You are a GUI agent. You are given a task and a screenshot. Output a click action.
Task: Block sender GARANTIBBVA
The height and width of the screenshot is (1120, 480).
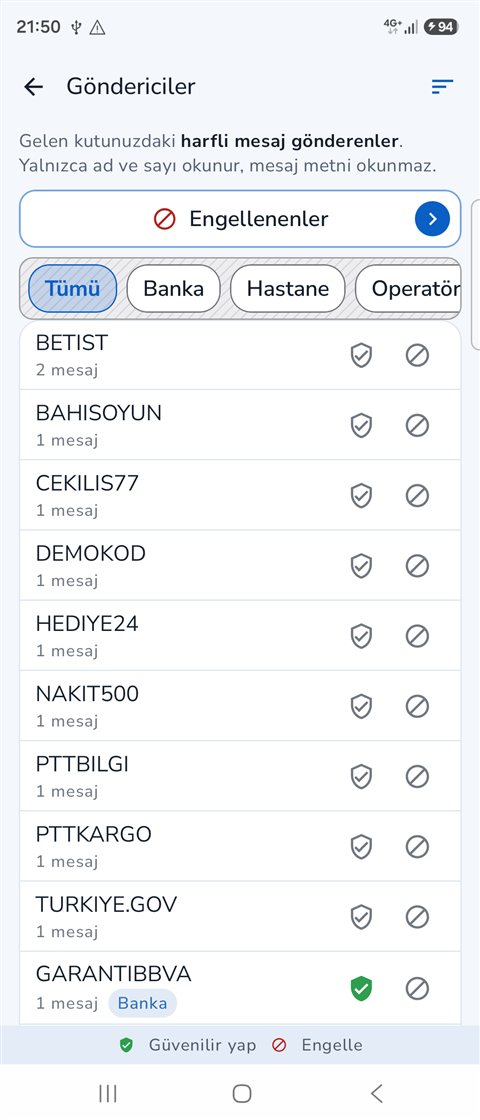417,989
